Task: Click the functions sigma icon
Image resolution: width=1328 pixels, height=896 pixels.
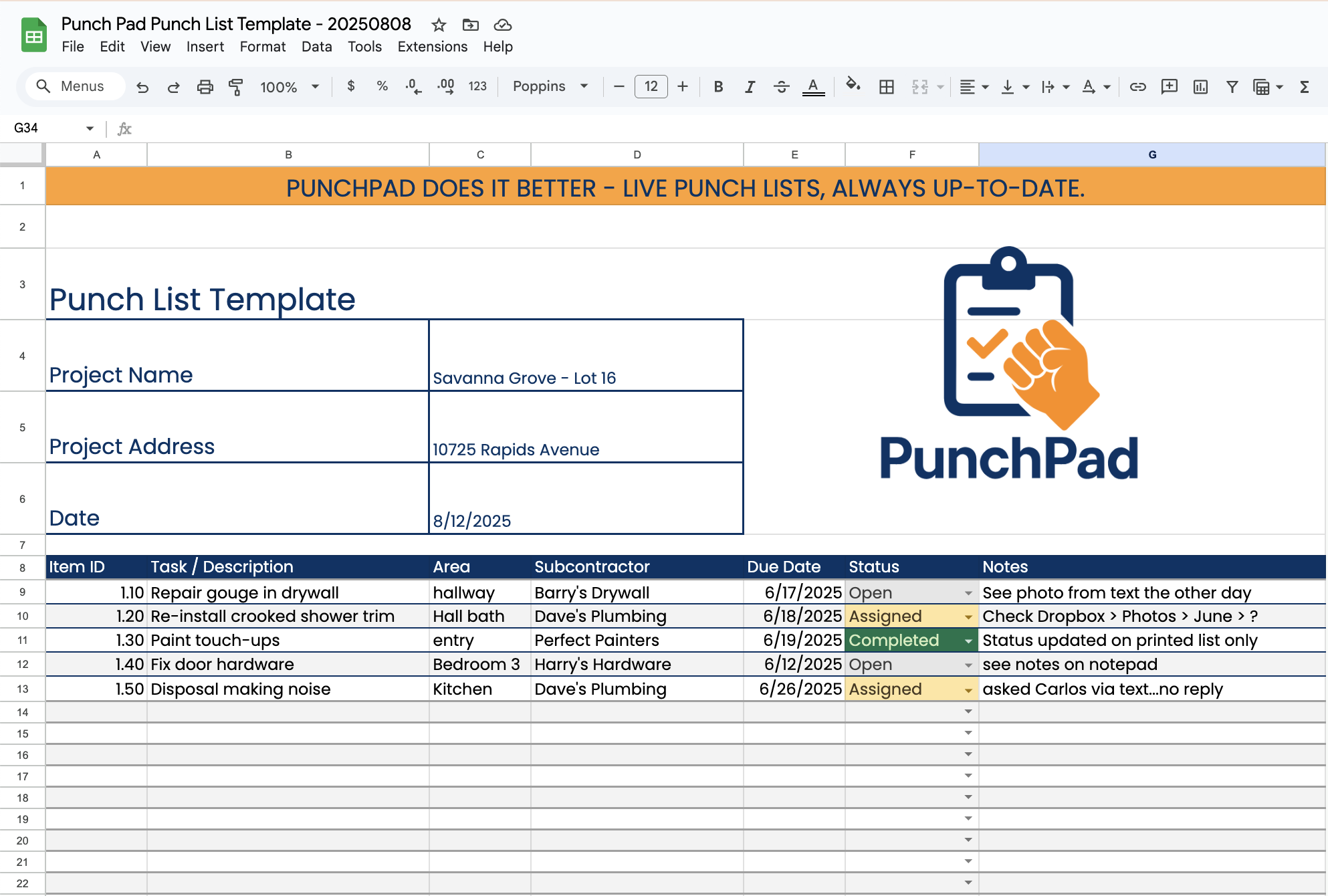Action: (1304, 87)
